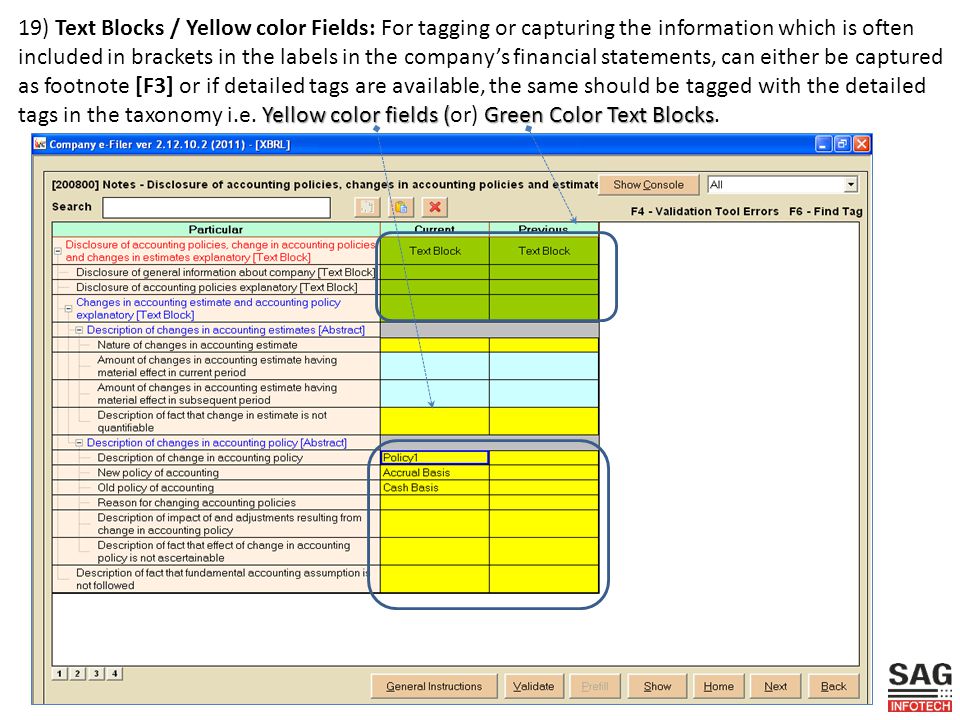Image resolution: width=960 pixels, height=720 pixels.
Task: Click Previous green cell for accounting policies explanatory
Action: click(x=544, y=287)
